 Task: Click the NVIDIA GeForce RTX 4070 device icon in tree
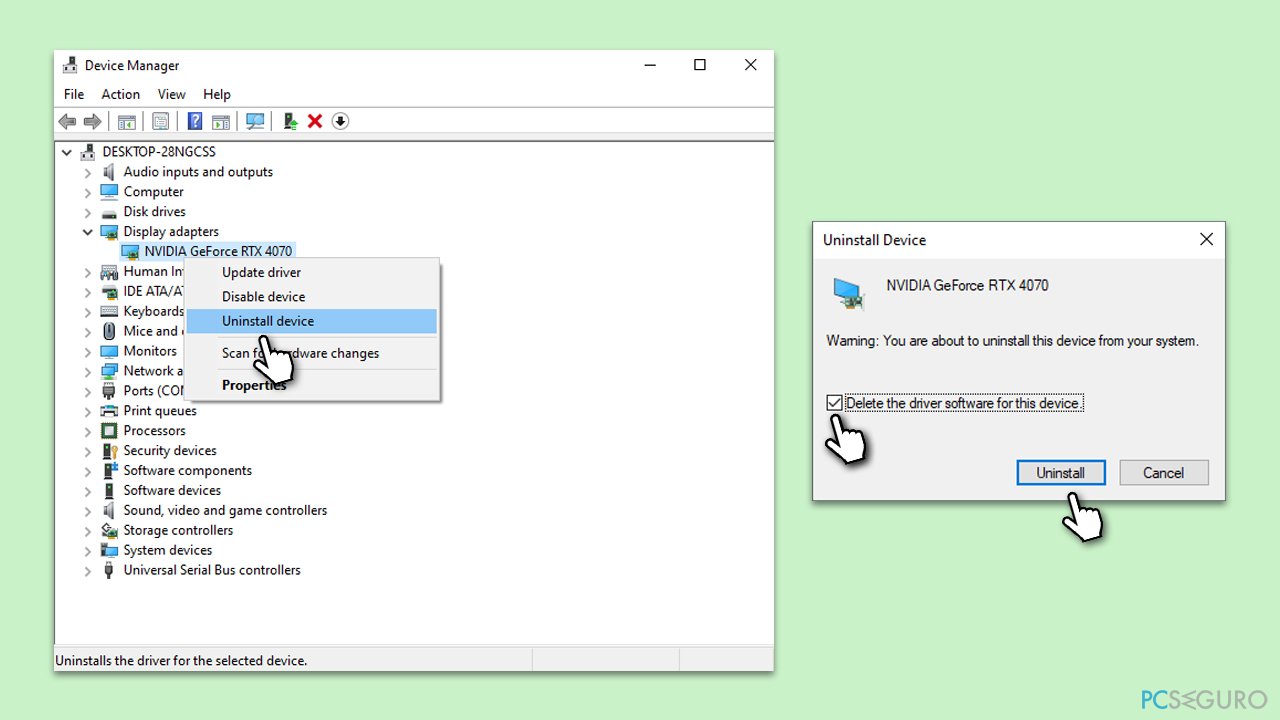[130, 252]
